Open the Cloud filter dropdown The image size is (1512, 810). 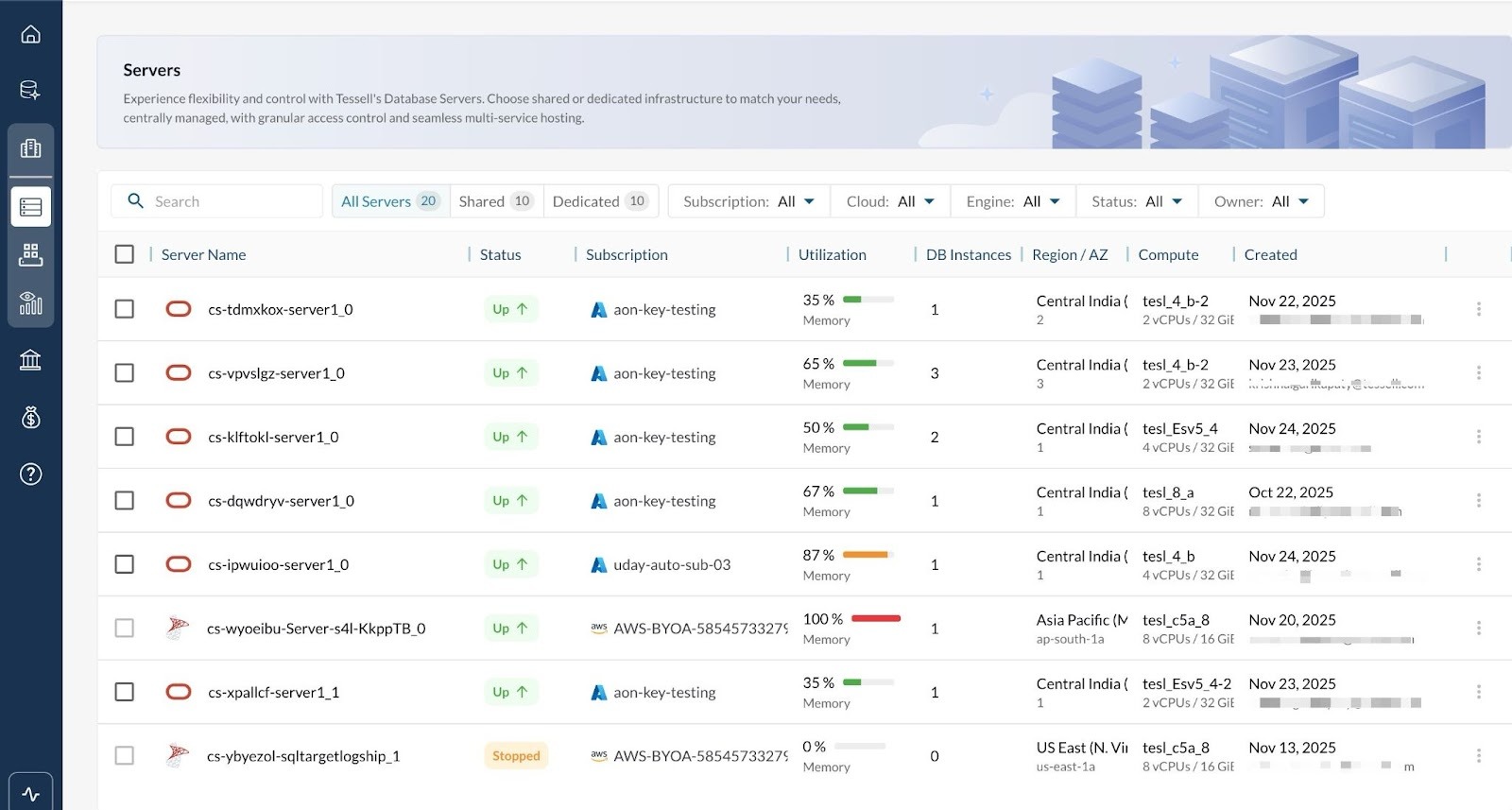pyautogui.click(x=889, y=201)
